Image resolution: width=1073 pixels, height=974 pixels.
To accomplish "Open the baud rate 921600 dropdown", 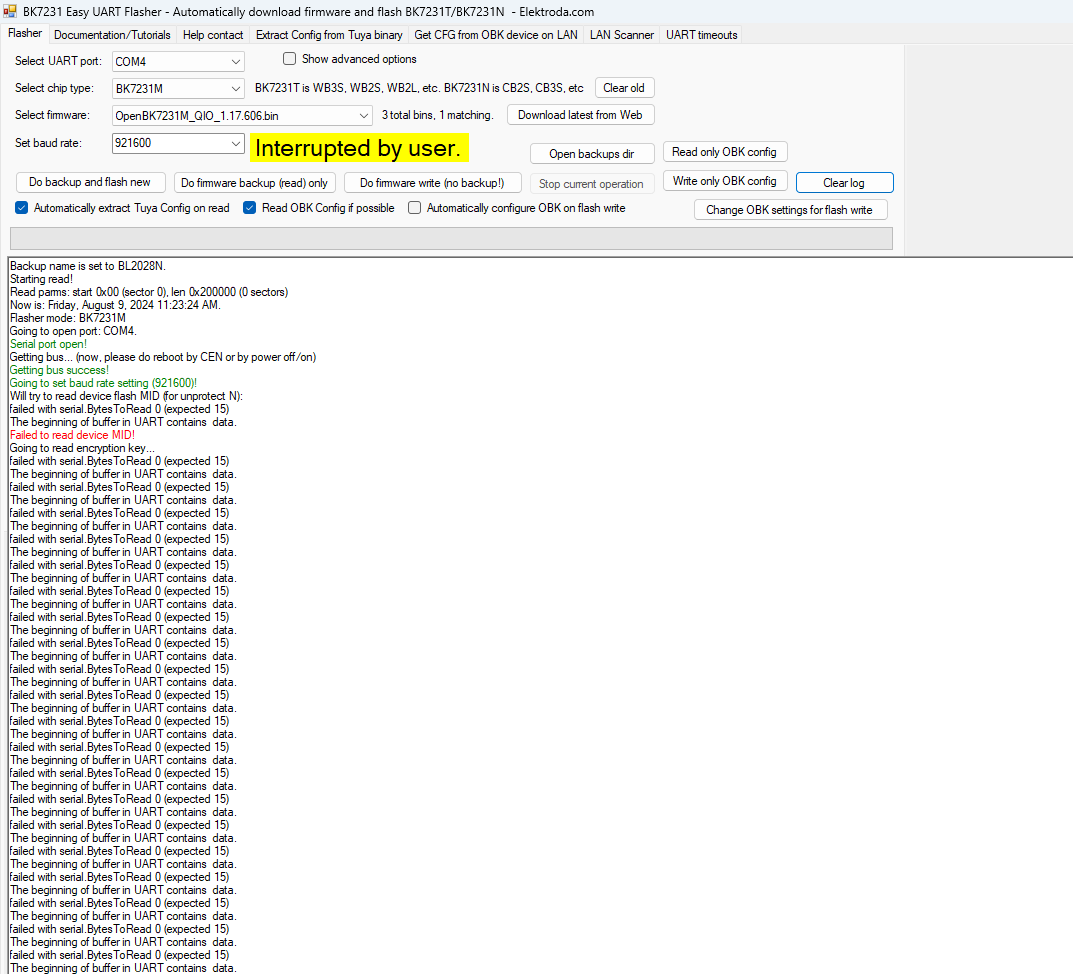I will tap(178, 143).
